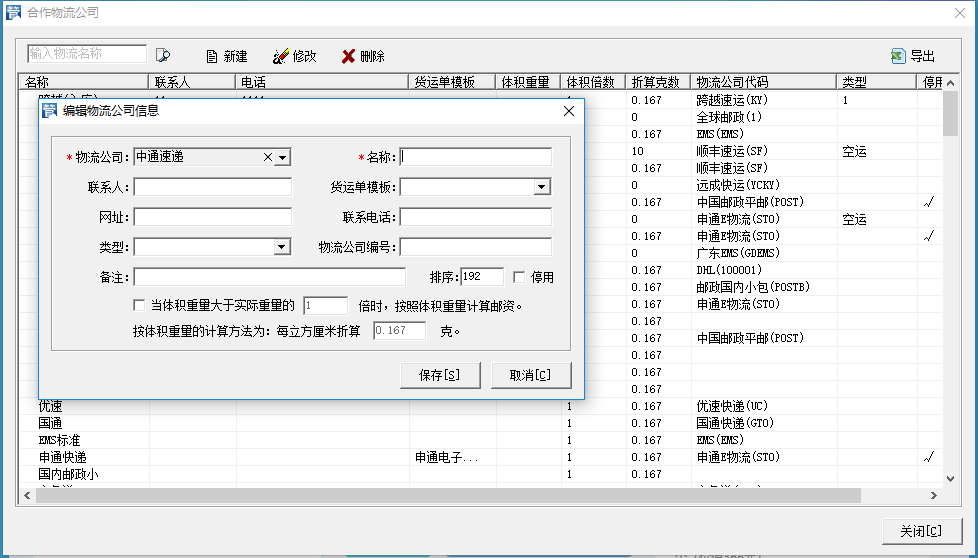This screenshot has height=558, width=978.
Task: Click the search magnifier icon
Action: (163, 55)
